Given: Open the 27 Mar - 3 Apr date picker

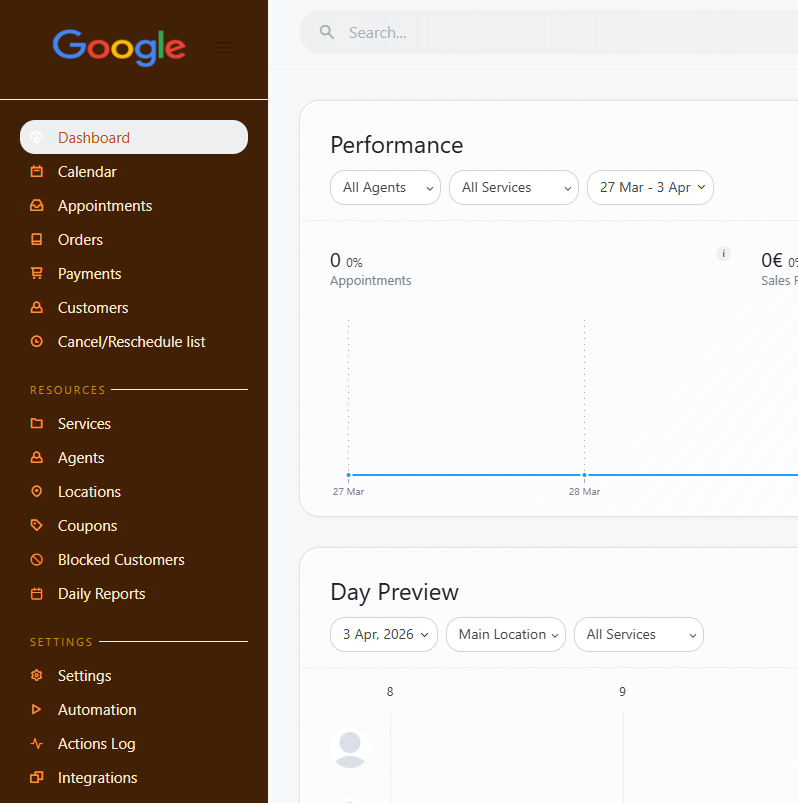Looking at the screenshot, I should coord(650,187).
